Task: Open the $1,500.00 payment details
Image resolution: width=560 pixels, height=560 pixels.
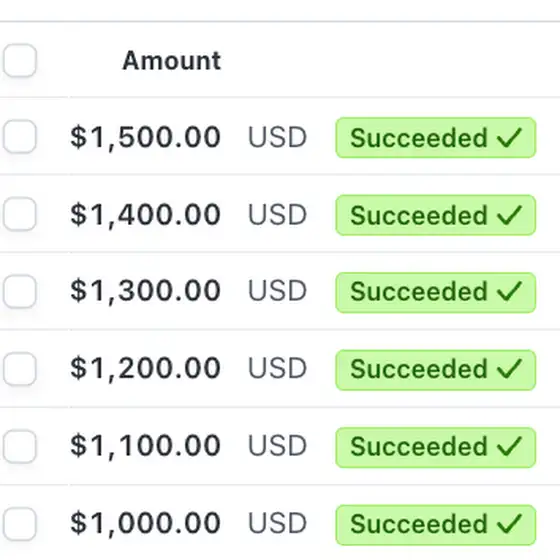Action: [145, 137]
